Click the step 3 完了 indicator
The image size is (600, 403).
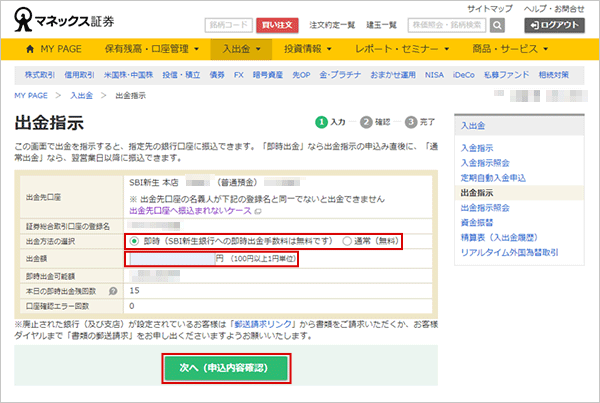click(x=420, y=122)
